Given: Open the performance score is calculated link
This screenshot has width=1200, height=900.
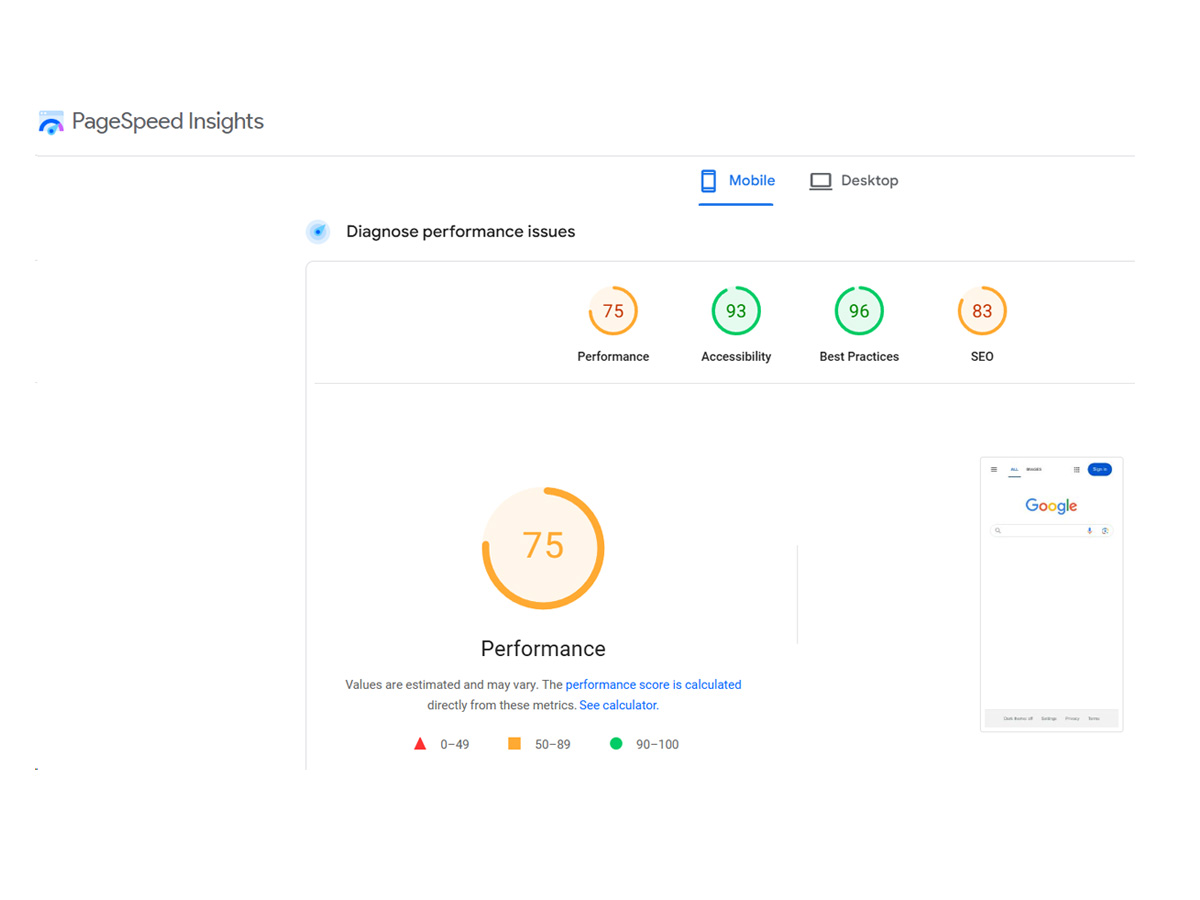Looking at the screenshot, I should pos(653,685).
